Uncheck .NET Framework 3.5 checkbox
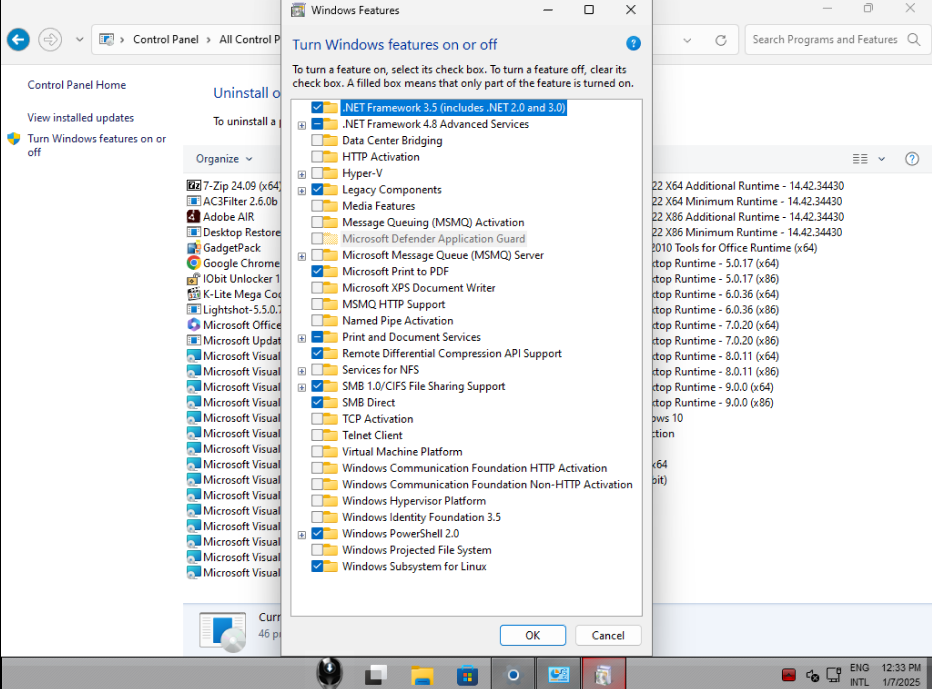 [317, 108]
